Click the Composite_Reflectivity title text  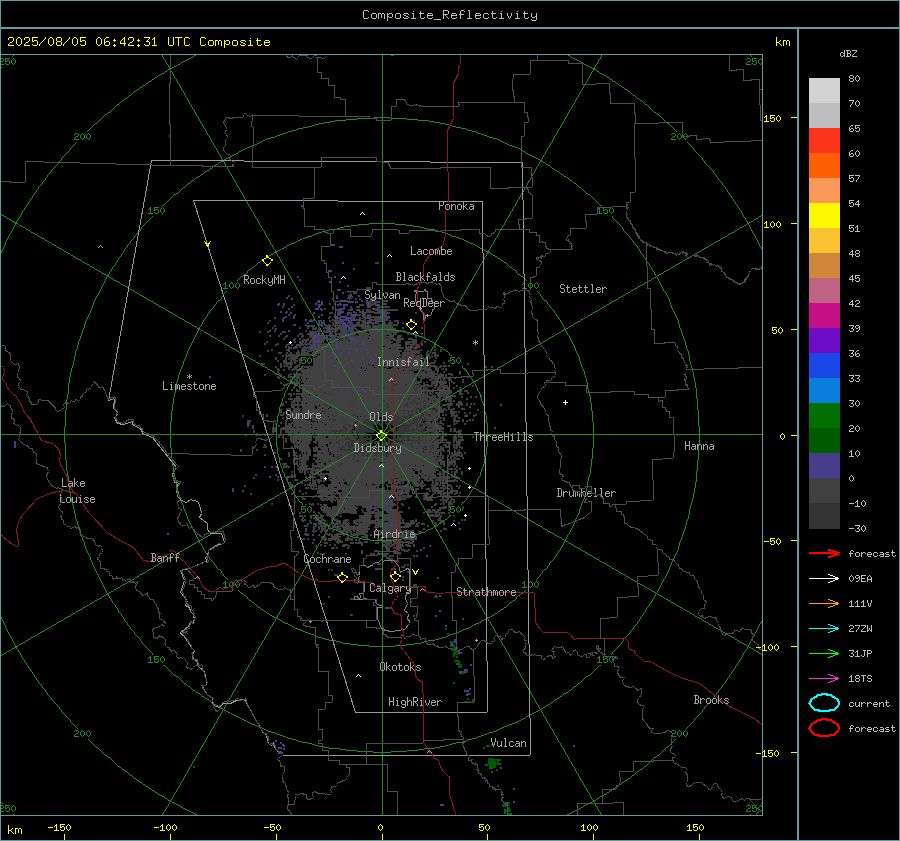coord(449,15)
